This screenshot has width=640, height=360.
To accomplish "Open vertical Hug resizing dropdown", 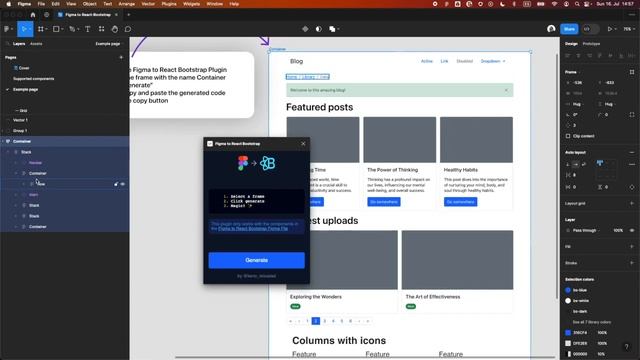I will 610,104.
